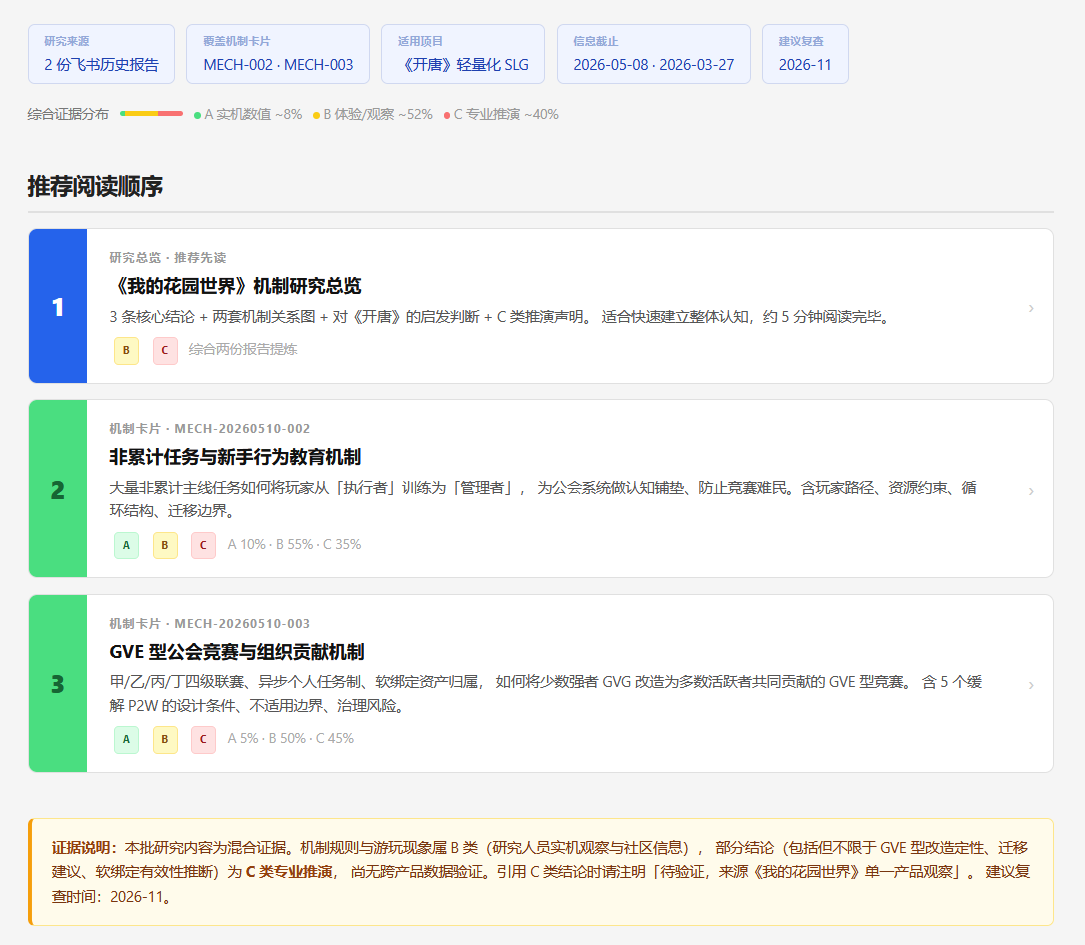
Task: Open the 非累计任务与新手行为教育机制 card title
Action: (235, 457)
